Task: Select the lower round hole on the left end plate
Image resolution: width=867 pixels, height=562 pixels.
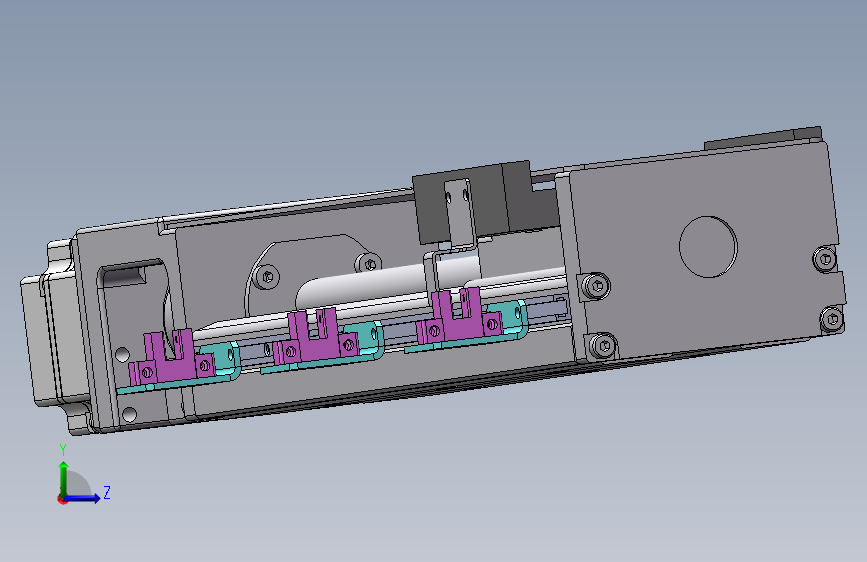Action: coord(129,414)
